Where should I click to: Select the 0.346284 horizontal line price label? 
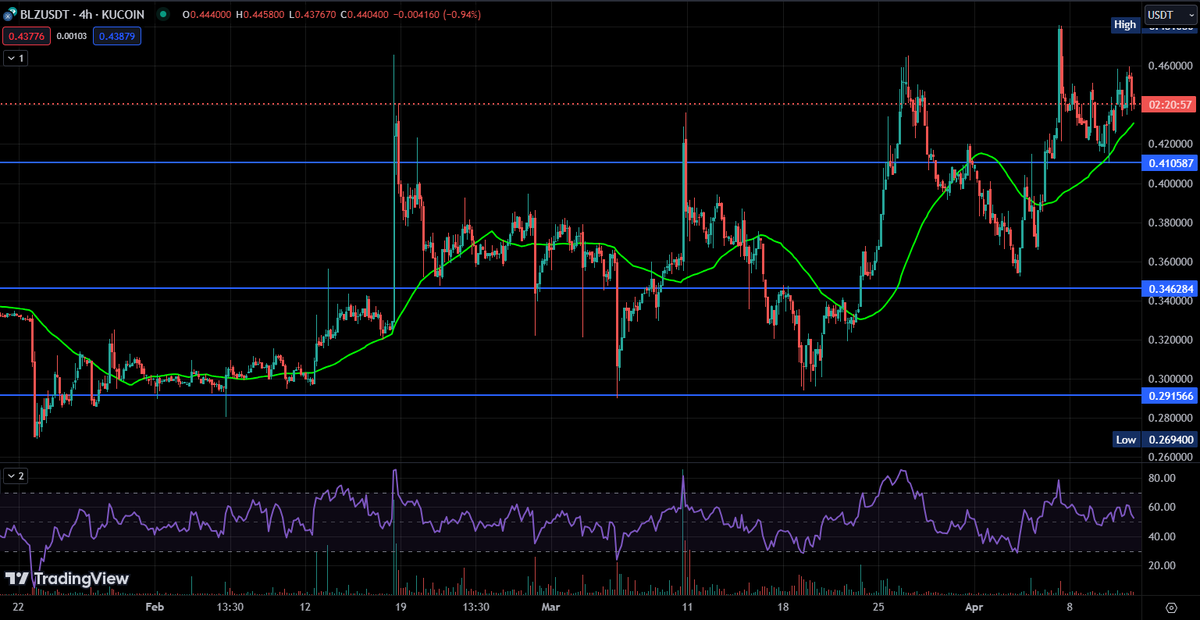[1168, 289]
